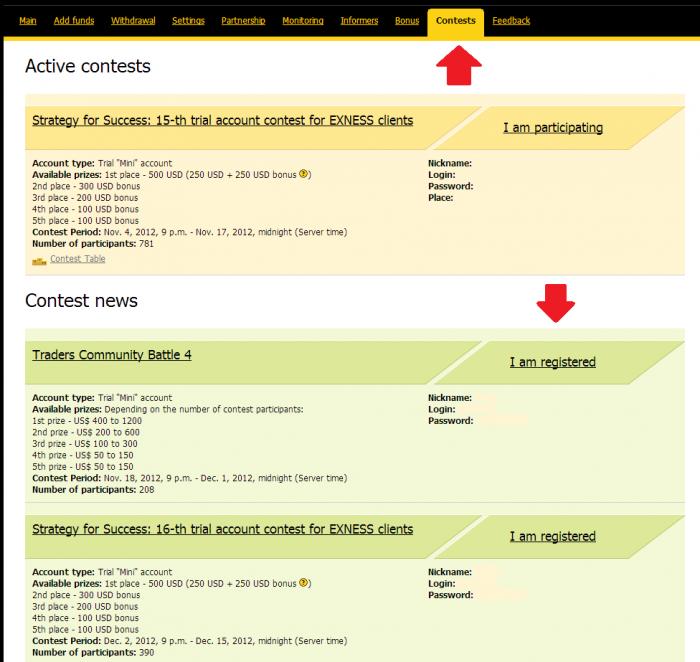Select contest period 'Nov. 18, 2012' line
The image size is (700, 662).
(189, 478)
